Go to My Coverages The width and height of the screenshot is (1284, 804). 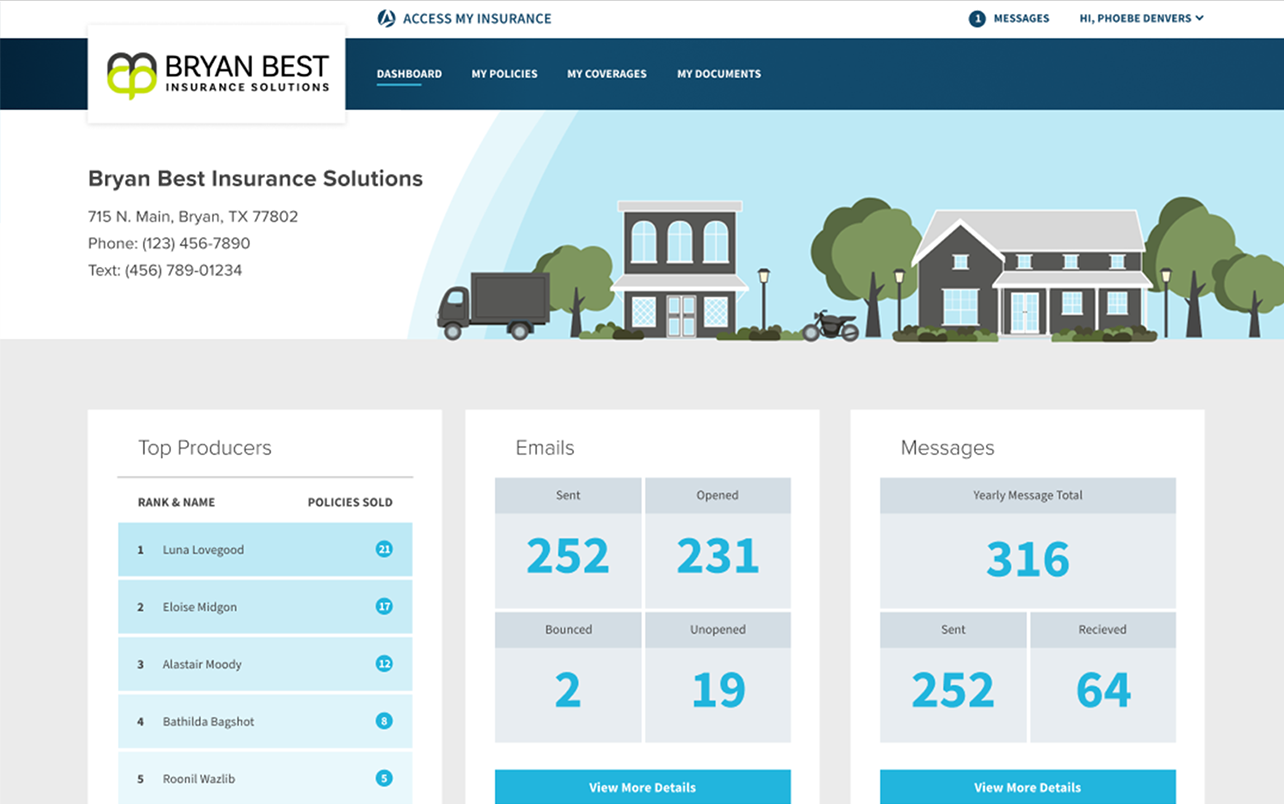[606, 73]
